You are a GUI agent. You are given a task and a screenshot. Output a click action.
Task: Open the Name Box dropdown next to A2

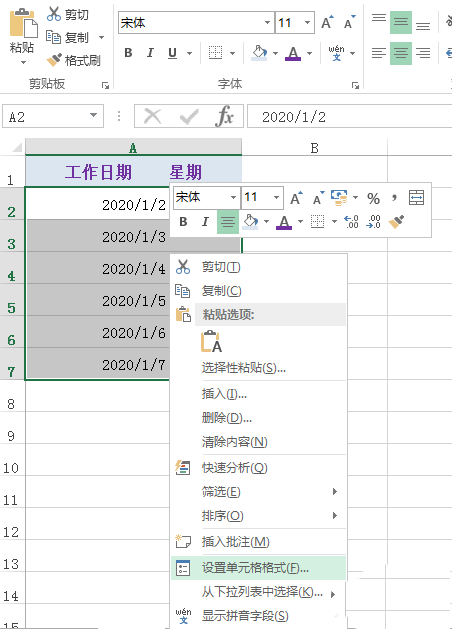[x=93, y=116]
